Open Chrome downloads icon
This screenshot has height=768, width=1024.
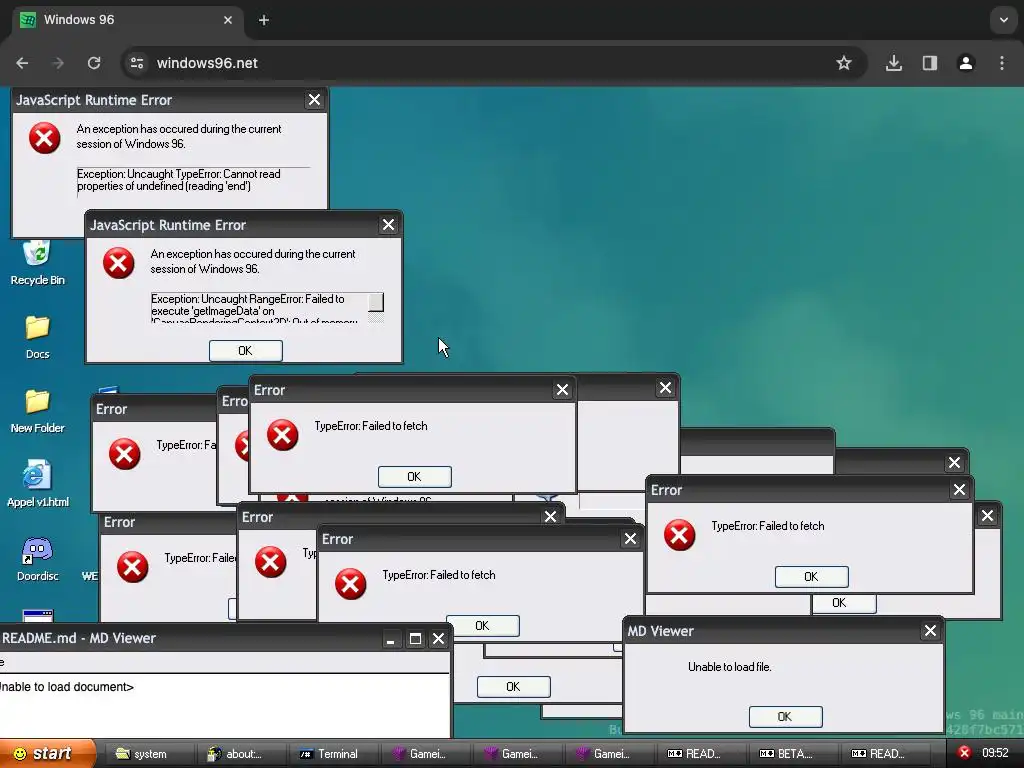[x=893, y=63]
